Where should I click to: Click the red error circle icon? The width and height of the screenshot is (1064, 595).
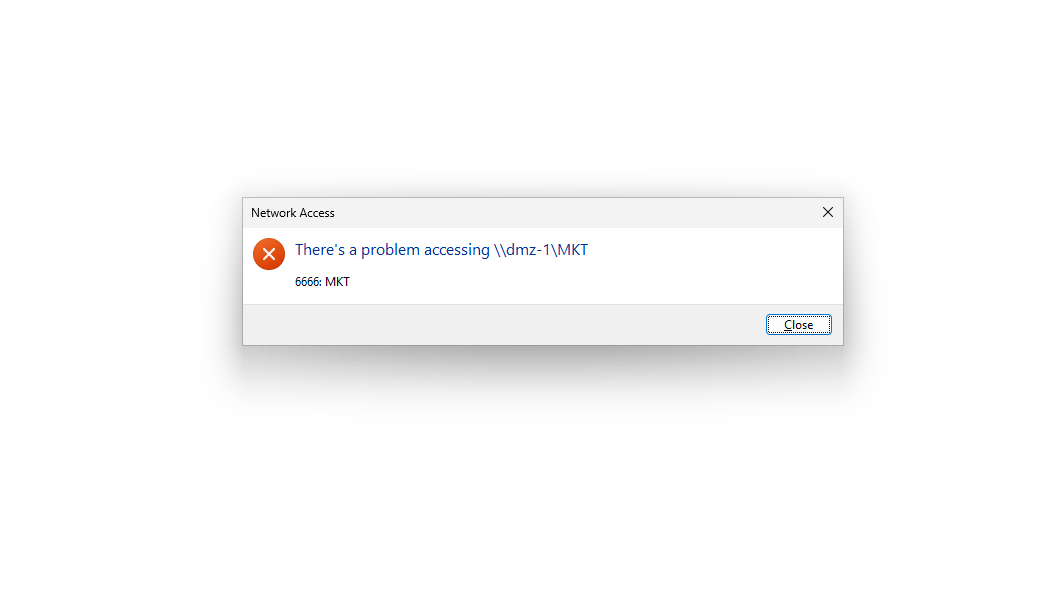[269, 254]
